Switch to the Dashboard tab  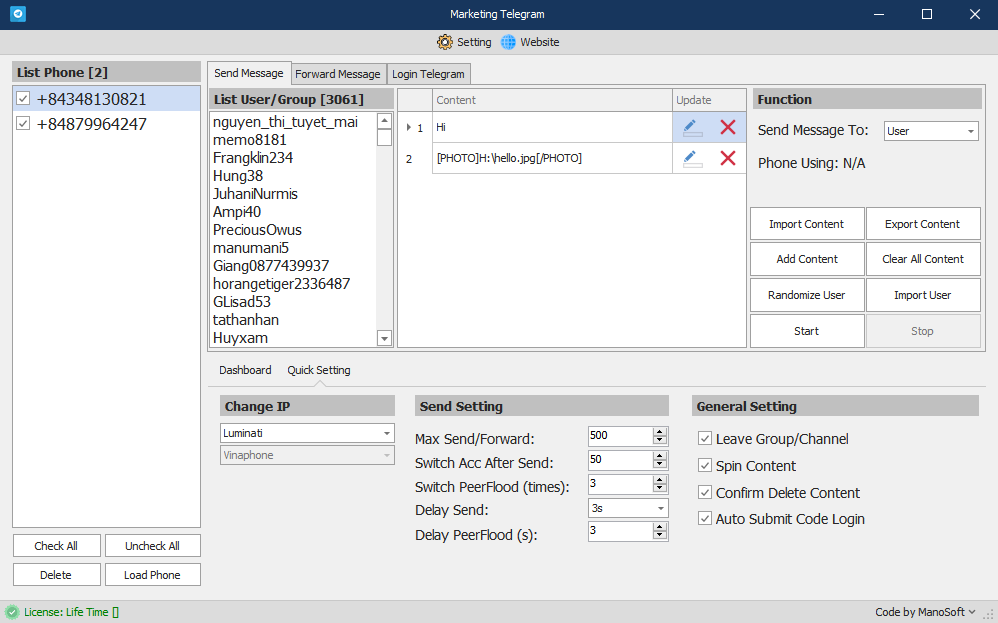pos(245,370)
